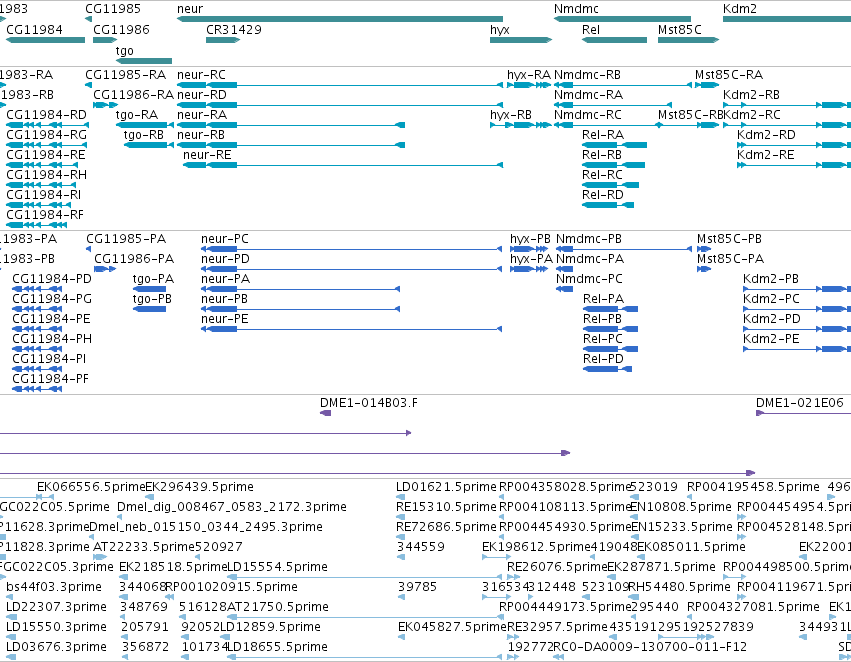851x662 pixels.
Task: Click protein Rel-PA
Action: point(611,309)
